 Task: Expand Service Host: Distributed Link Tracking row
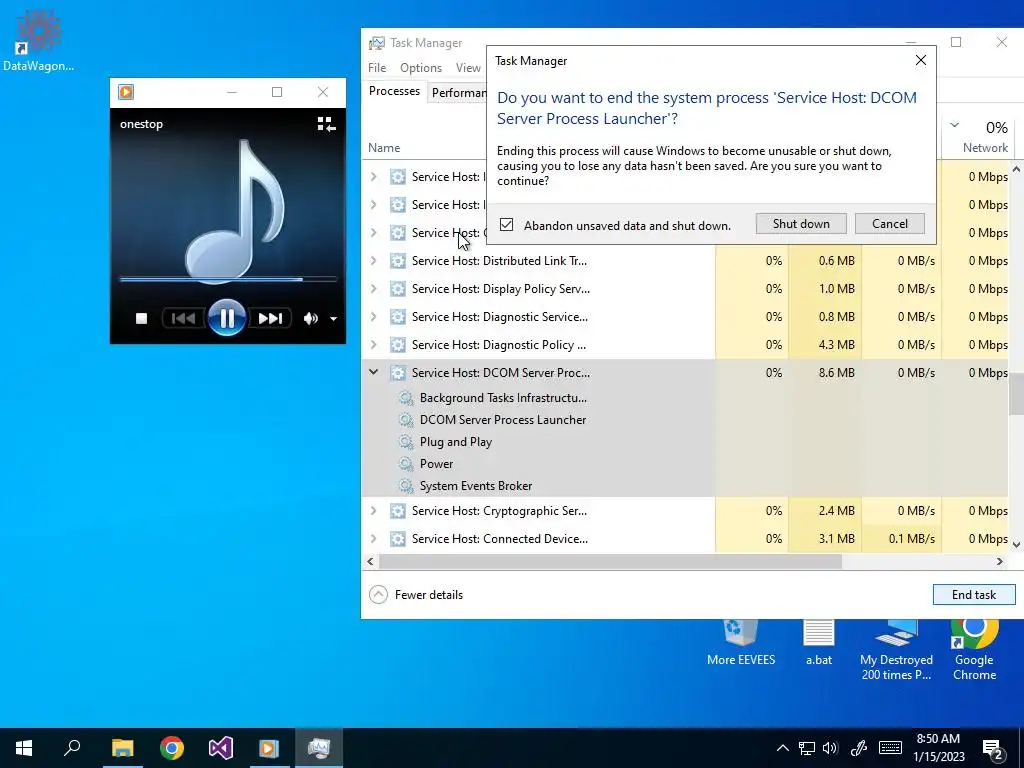(374, 261)
